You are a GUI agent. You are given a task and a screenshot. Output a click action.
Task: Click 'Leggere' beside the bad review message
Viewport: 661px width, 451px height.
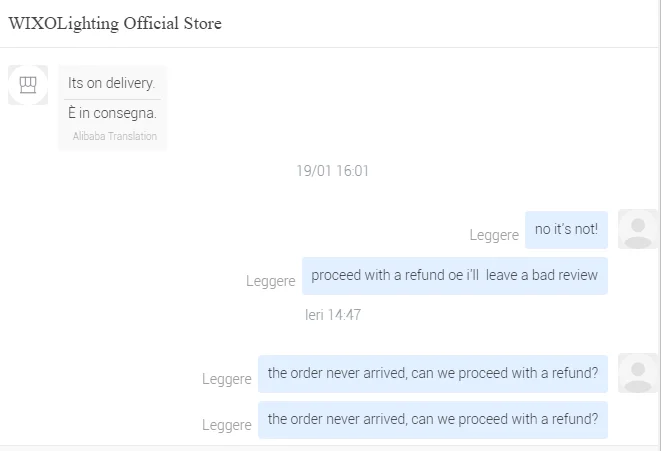pos(270,281)
